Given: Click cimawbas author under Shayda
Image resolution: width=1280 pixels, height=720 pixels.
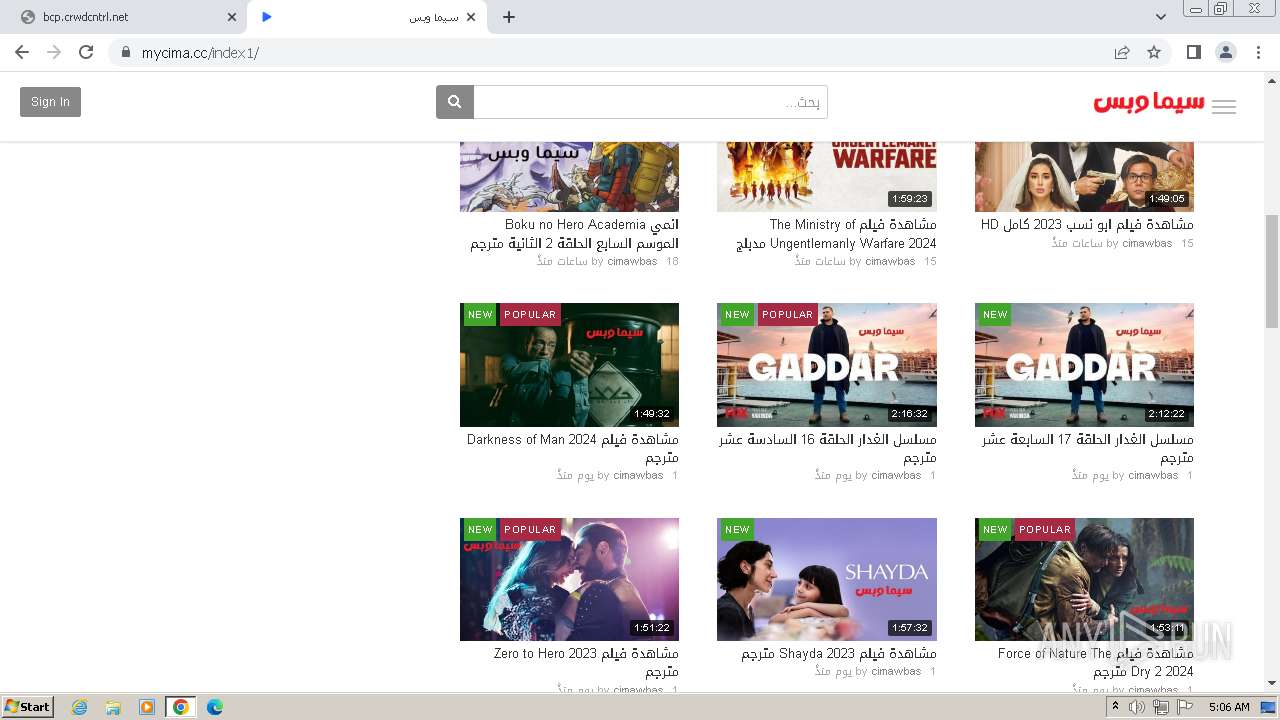Looking at the screenshot, I should 896,671.
